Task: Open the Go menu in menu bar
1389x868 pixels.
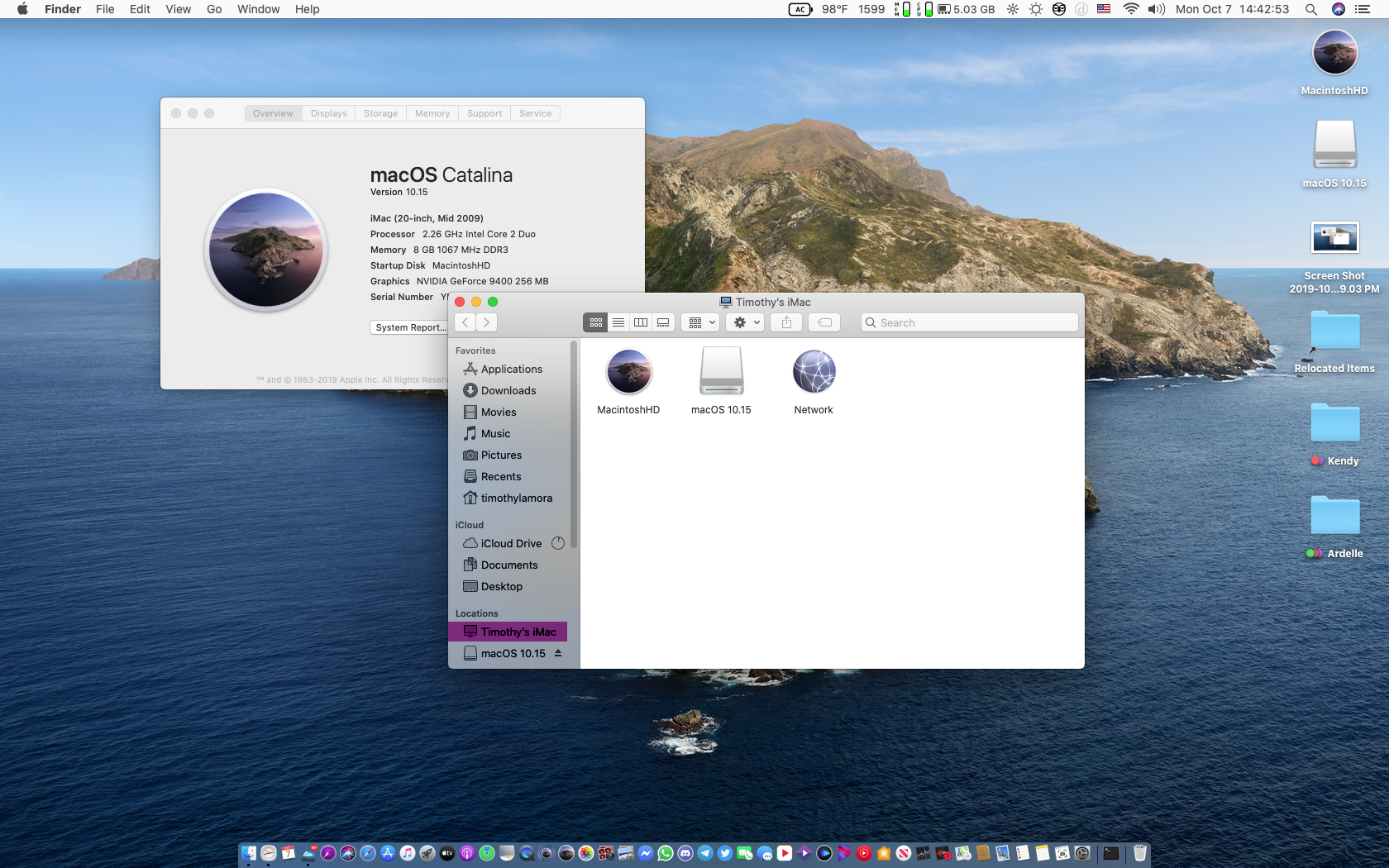Action: (214, 9)
